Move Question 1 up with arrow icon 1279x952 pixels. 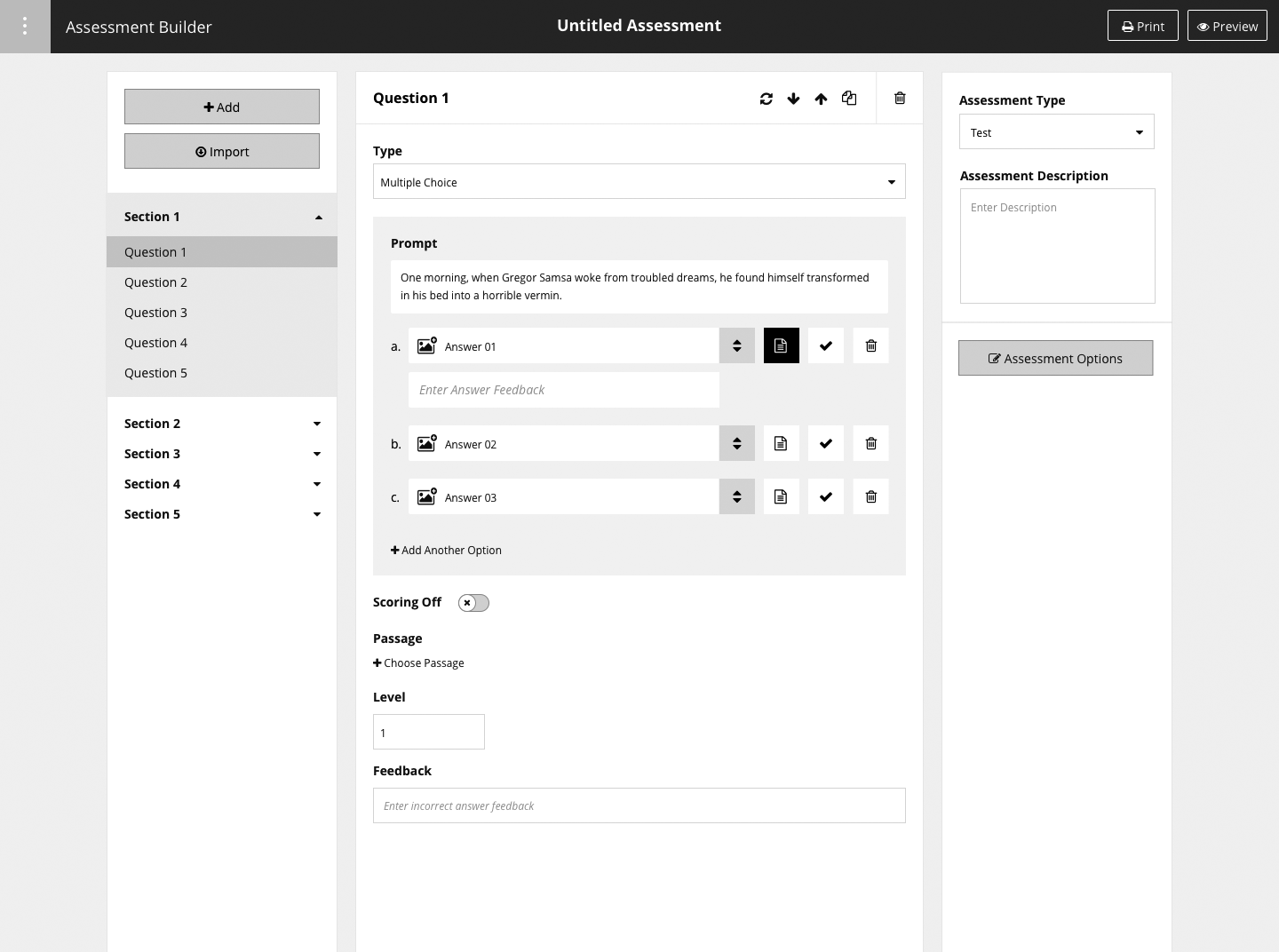tap(821, 99)
